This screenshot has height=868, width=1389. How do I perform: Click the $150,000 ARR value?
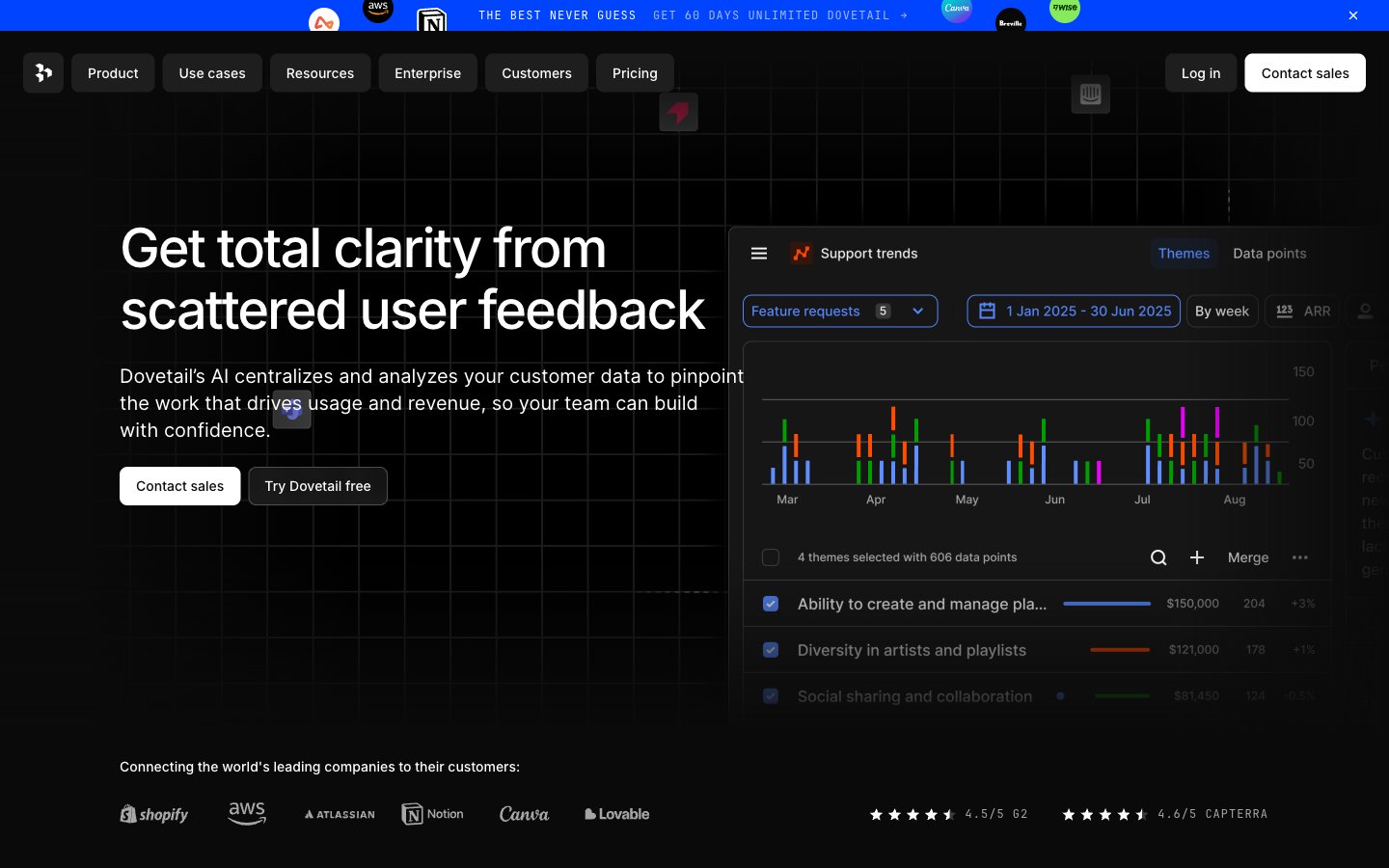(1192, 604)
